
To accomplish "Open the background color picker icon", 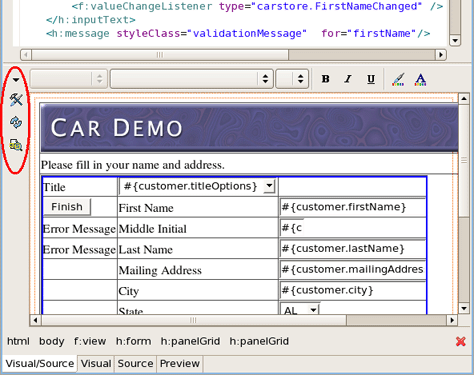I will coord(398,79).
